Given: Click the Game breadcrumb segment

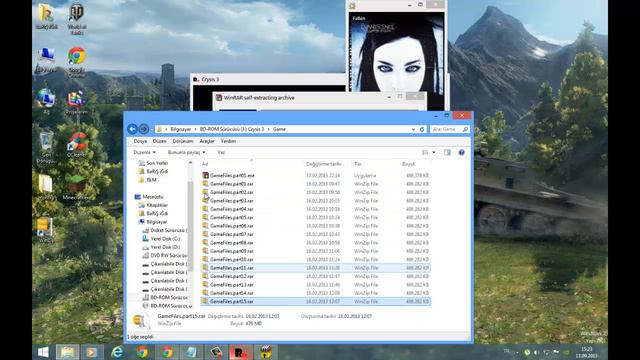Looking at the screenshot, I should point(279,129).
